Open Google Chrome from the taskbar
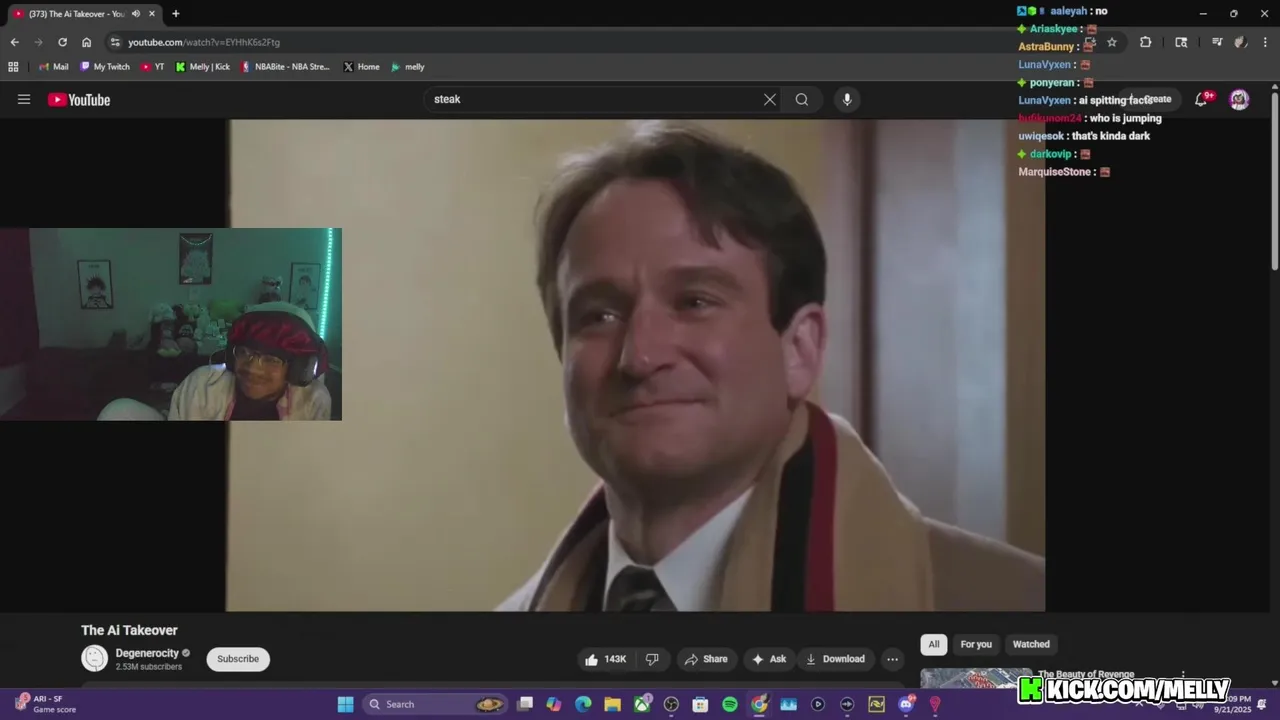Screen dimensions: 1280x720 [x=759, y=704]
